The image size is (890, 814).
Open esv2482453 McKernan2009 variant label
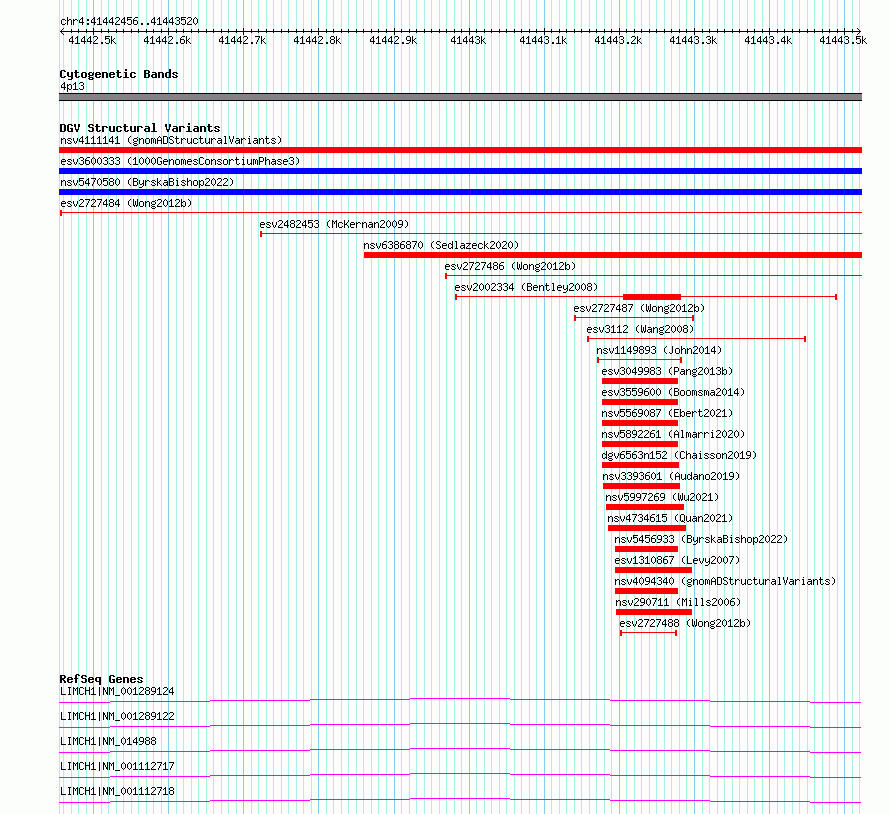(x=334, y=224)
